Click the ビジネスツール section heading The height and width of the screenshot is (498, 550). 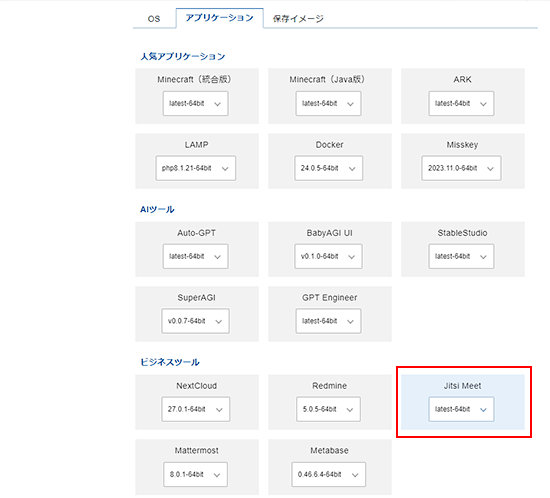coord(170,362)
